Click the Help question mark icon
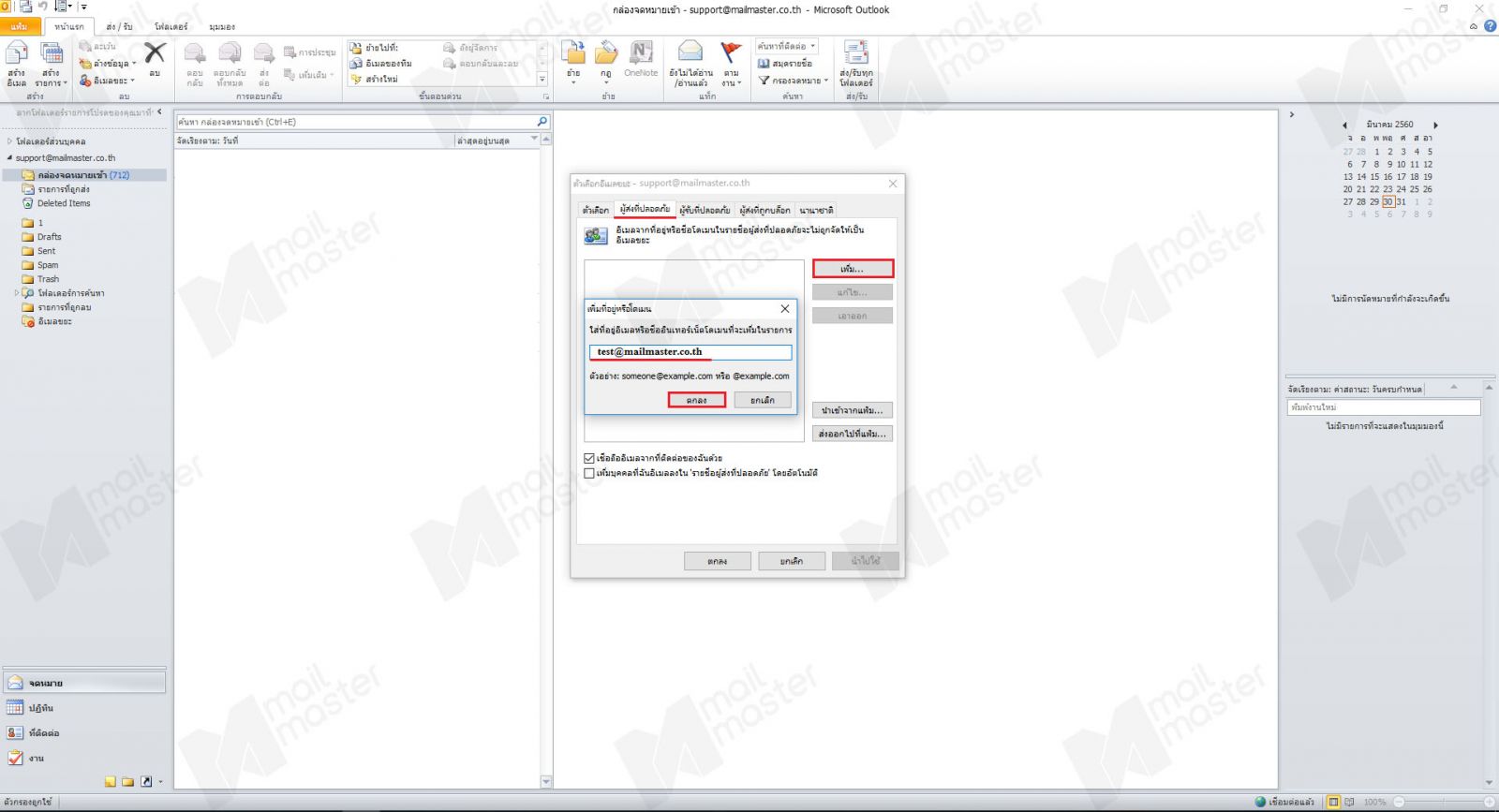 tap(1490, 26)
